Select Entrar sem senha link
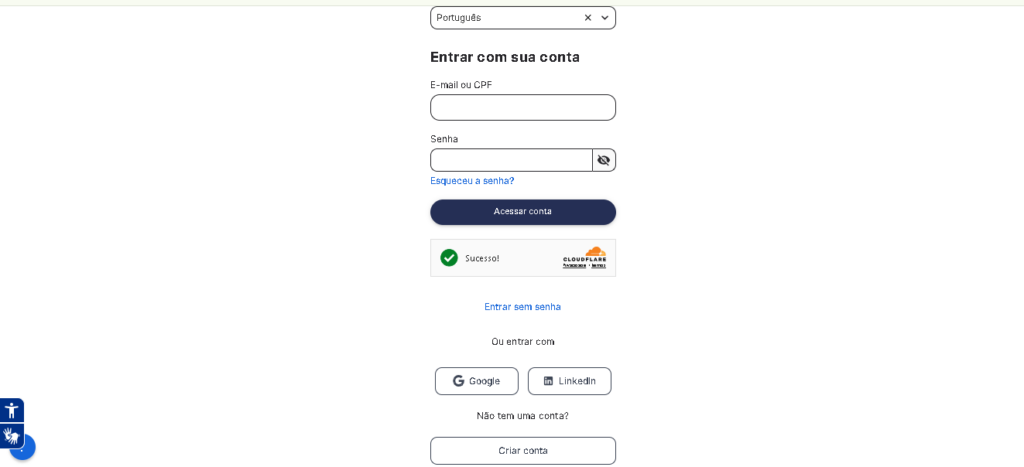The image size is (1024, 467). tap(522, 307)
